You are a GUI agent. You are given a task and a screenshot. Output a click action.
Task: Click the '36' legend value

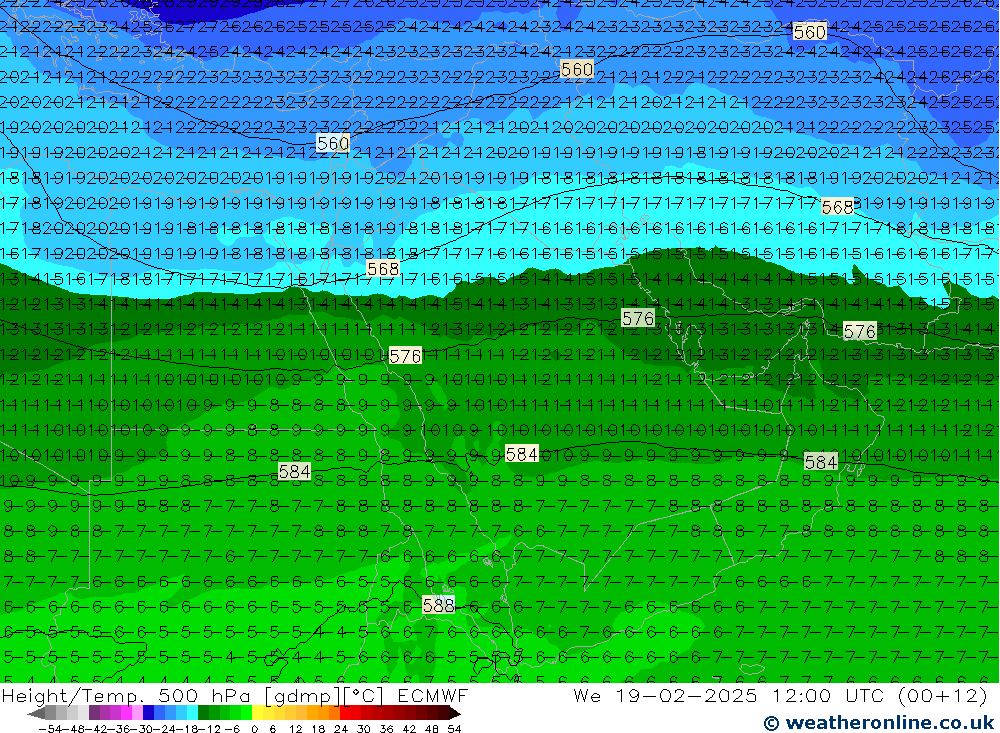coord(386,729)
